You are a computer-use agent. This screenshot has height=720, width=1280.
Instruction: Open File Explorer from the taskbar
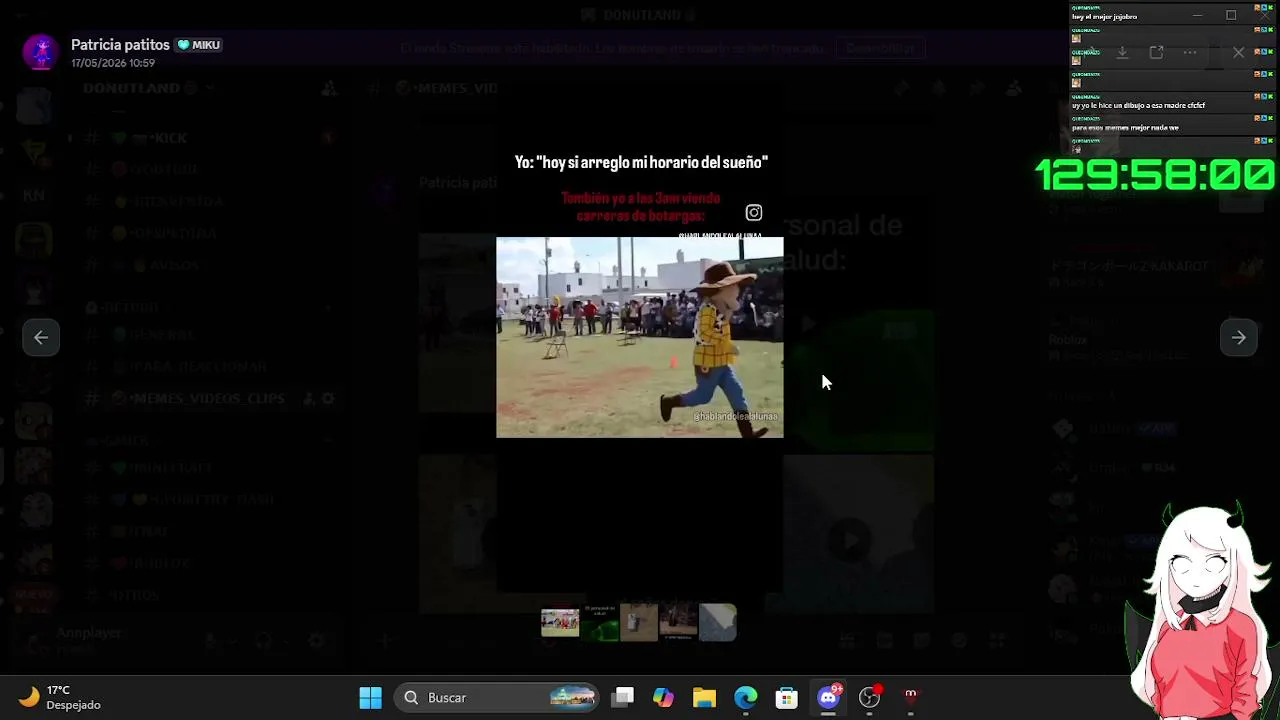(x=705, y=698)
